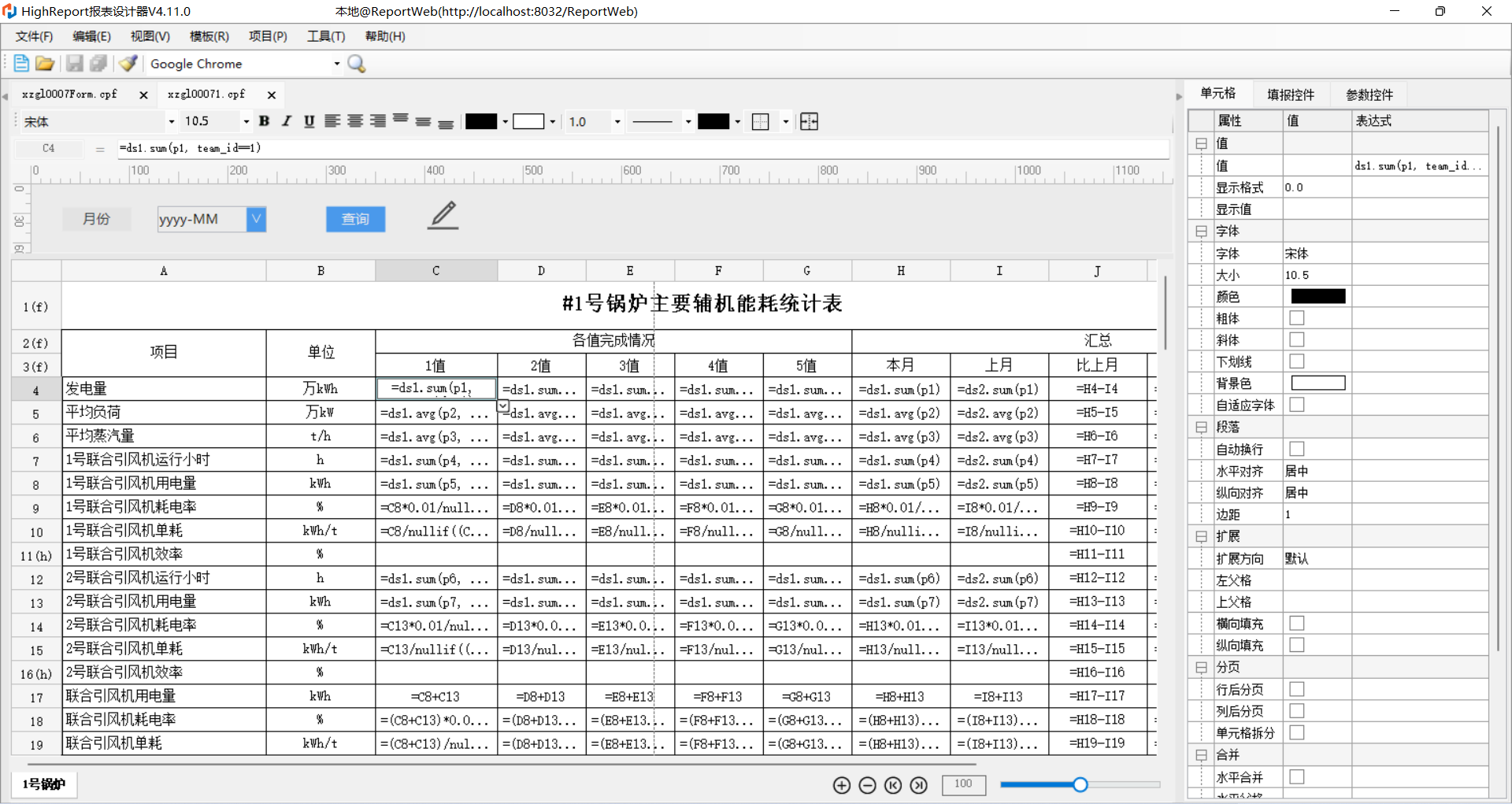This screenshot has height=804, width=1512.
Task: Open the line width 1.0 dropdown
Action: (617, 121)
